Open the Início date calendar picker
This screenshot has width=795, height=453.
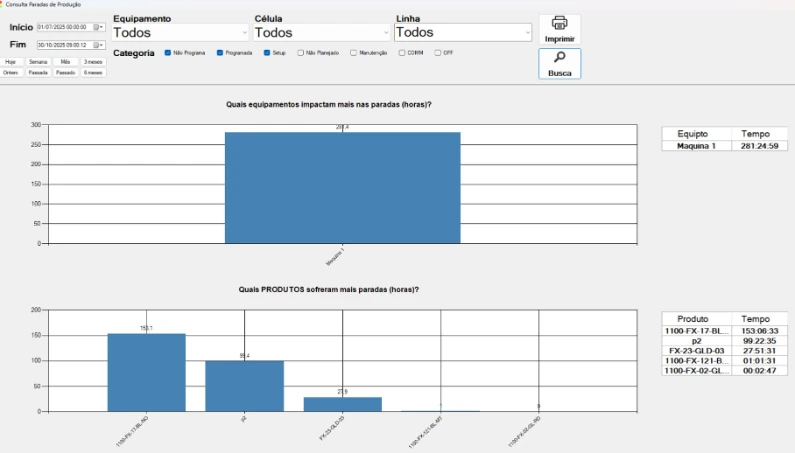coord(98,27)
